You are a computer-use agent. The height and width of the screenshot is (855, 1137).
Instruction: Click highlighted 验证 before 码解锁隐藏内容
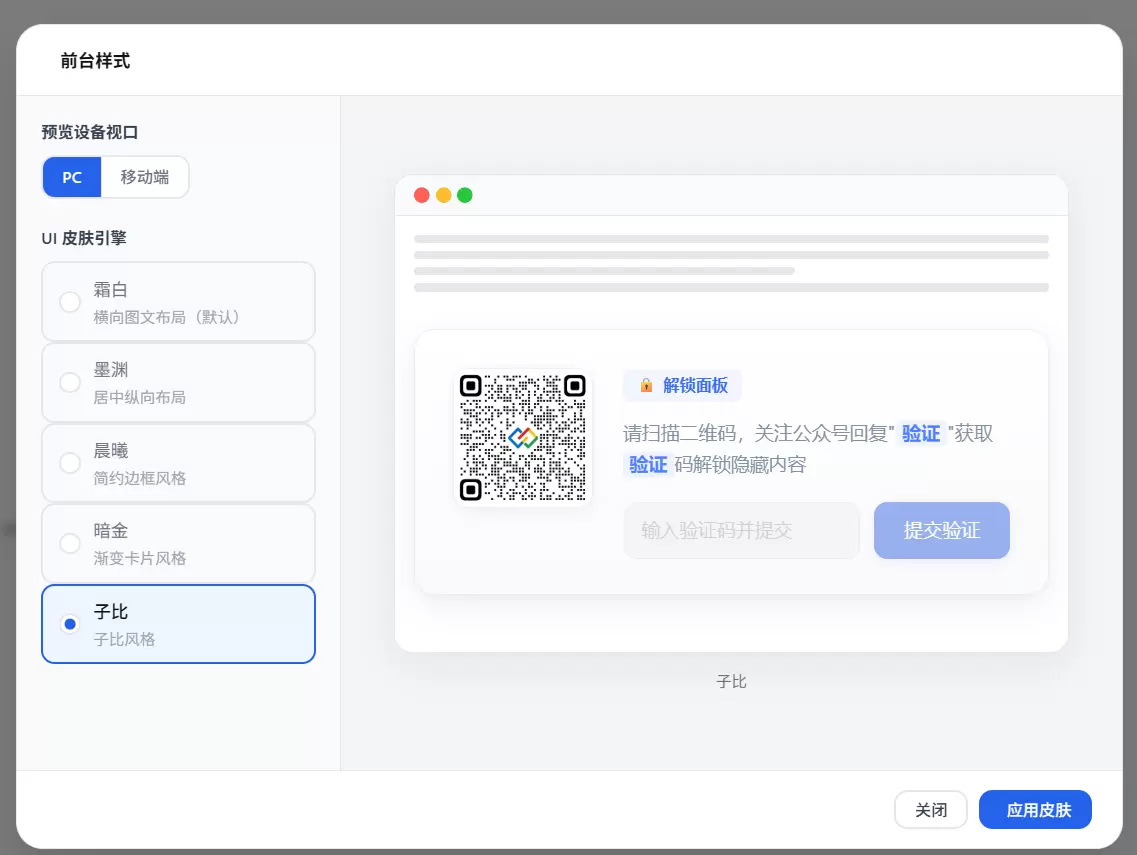tap(648, 464)
